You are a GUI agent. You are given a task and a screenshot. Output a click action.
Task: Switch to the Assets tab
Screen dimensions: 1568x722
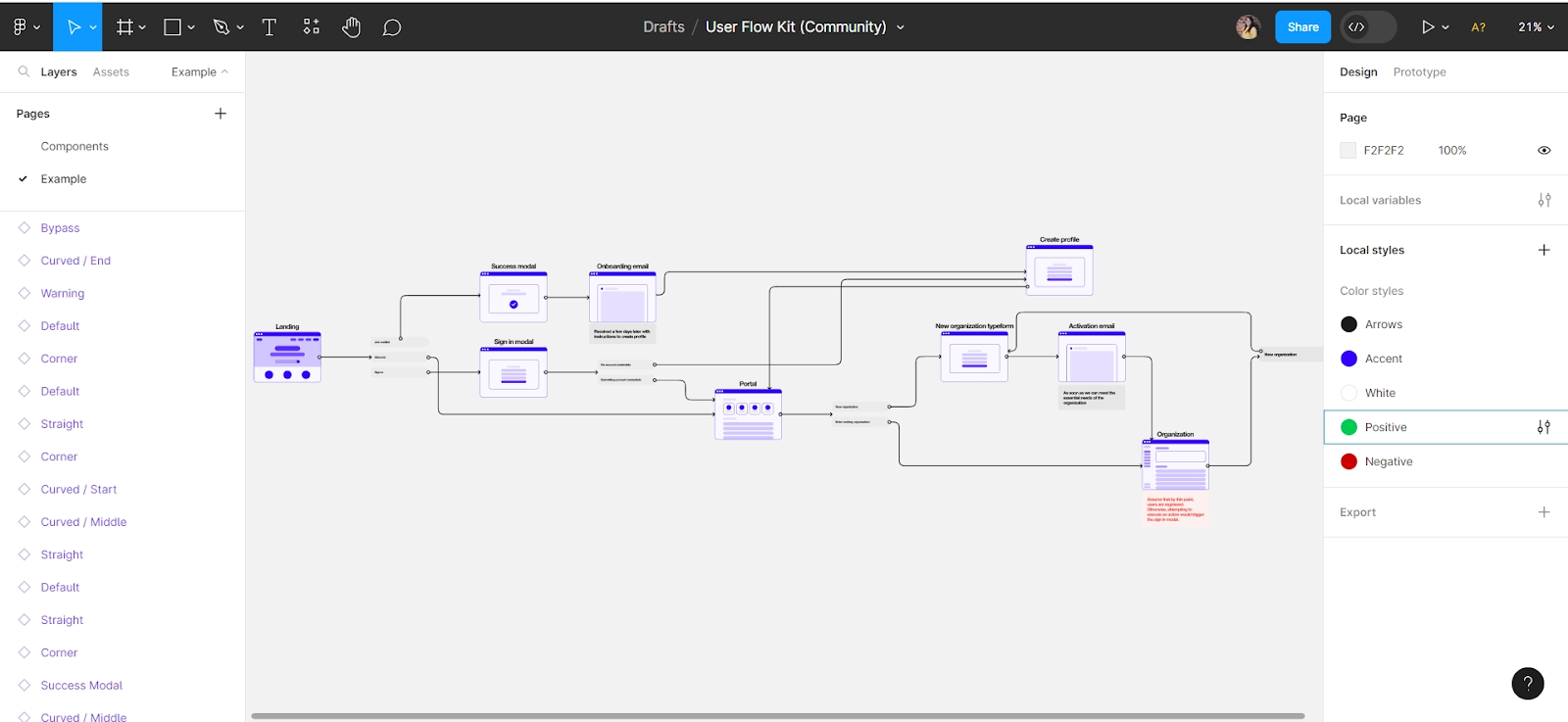pyautogui.click(x=111, y=72)
